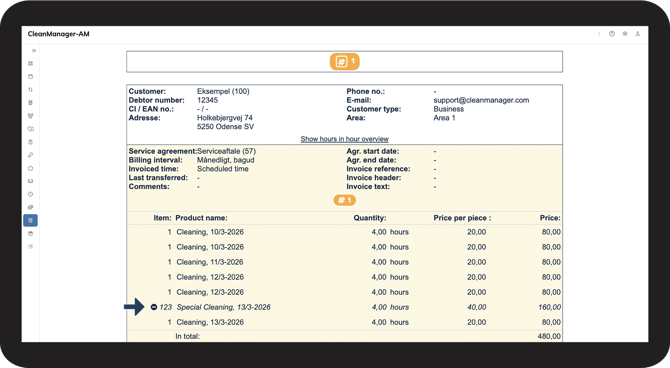
Task: Click '5250 Odense SV' address line
Action: 225,127
